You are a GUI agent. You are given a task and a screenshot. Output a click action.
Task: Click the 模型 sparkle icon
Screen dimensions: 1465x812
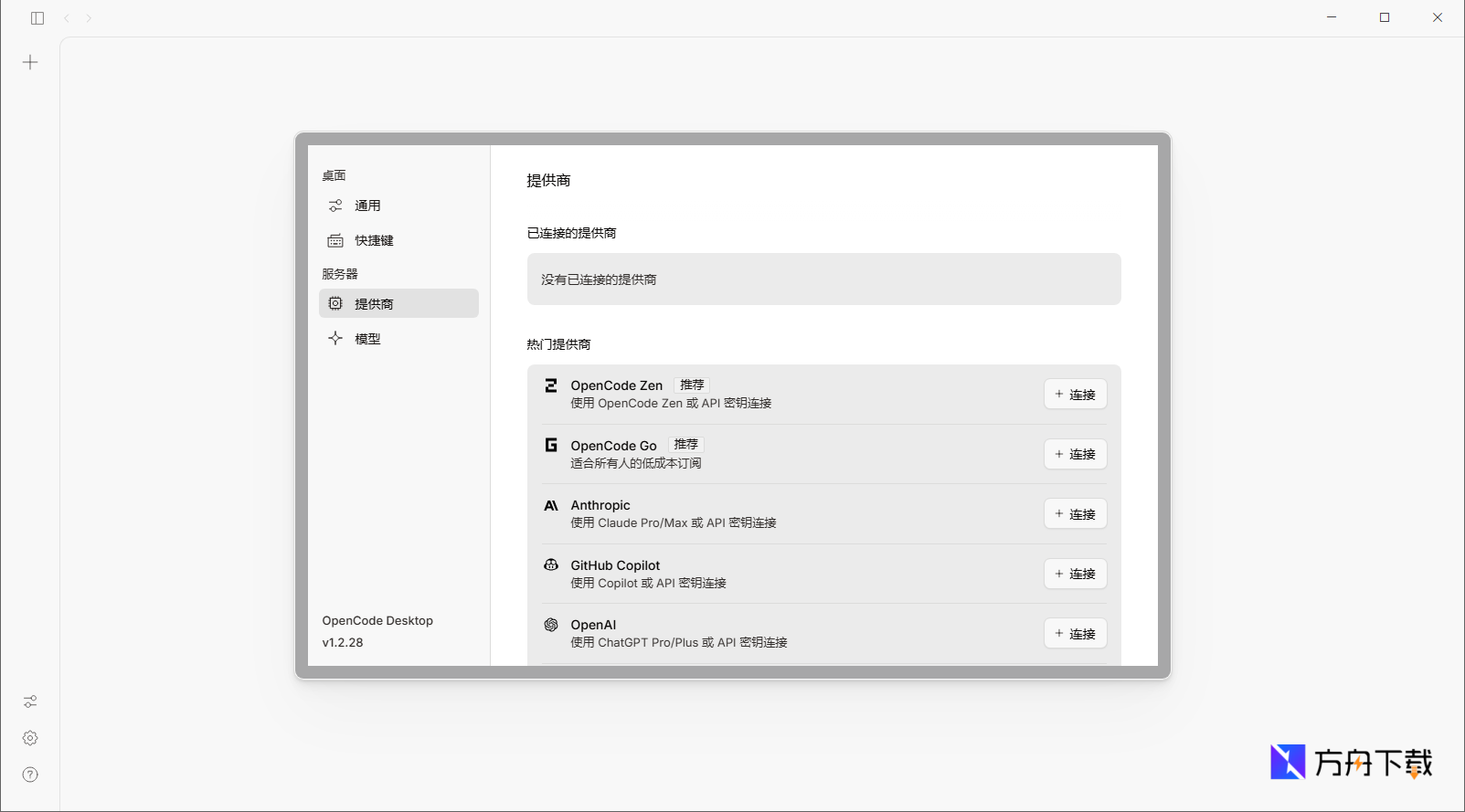point(335,338)
